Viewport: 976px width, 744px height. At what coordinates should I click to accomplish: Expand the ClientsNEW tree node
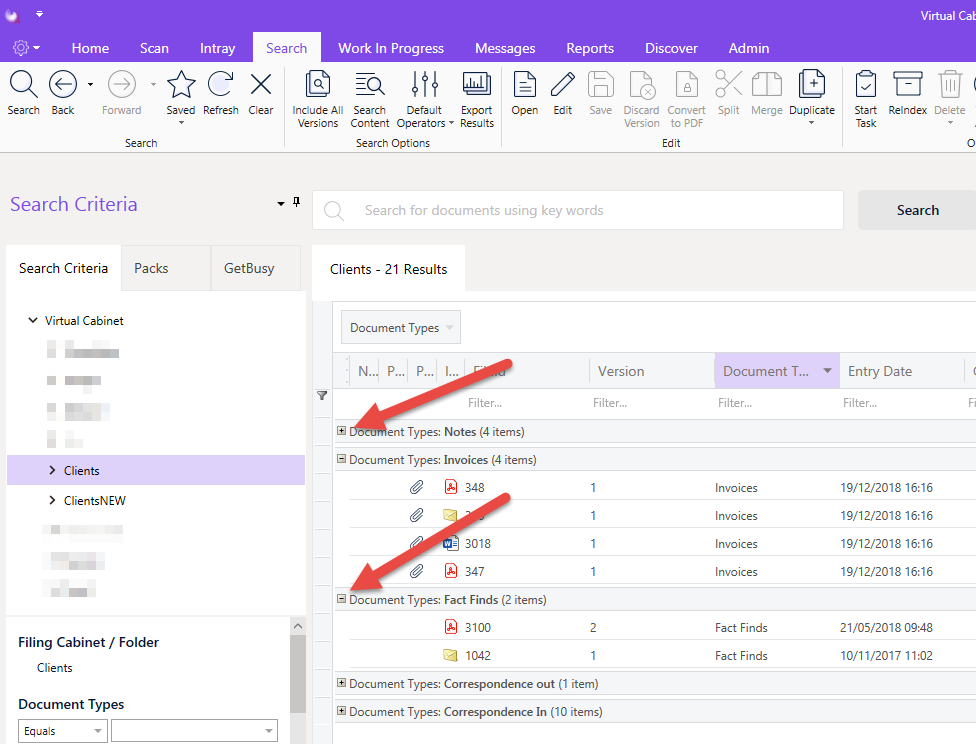(52, 500)
